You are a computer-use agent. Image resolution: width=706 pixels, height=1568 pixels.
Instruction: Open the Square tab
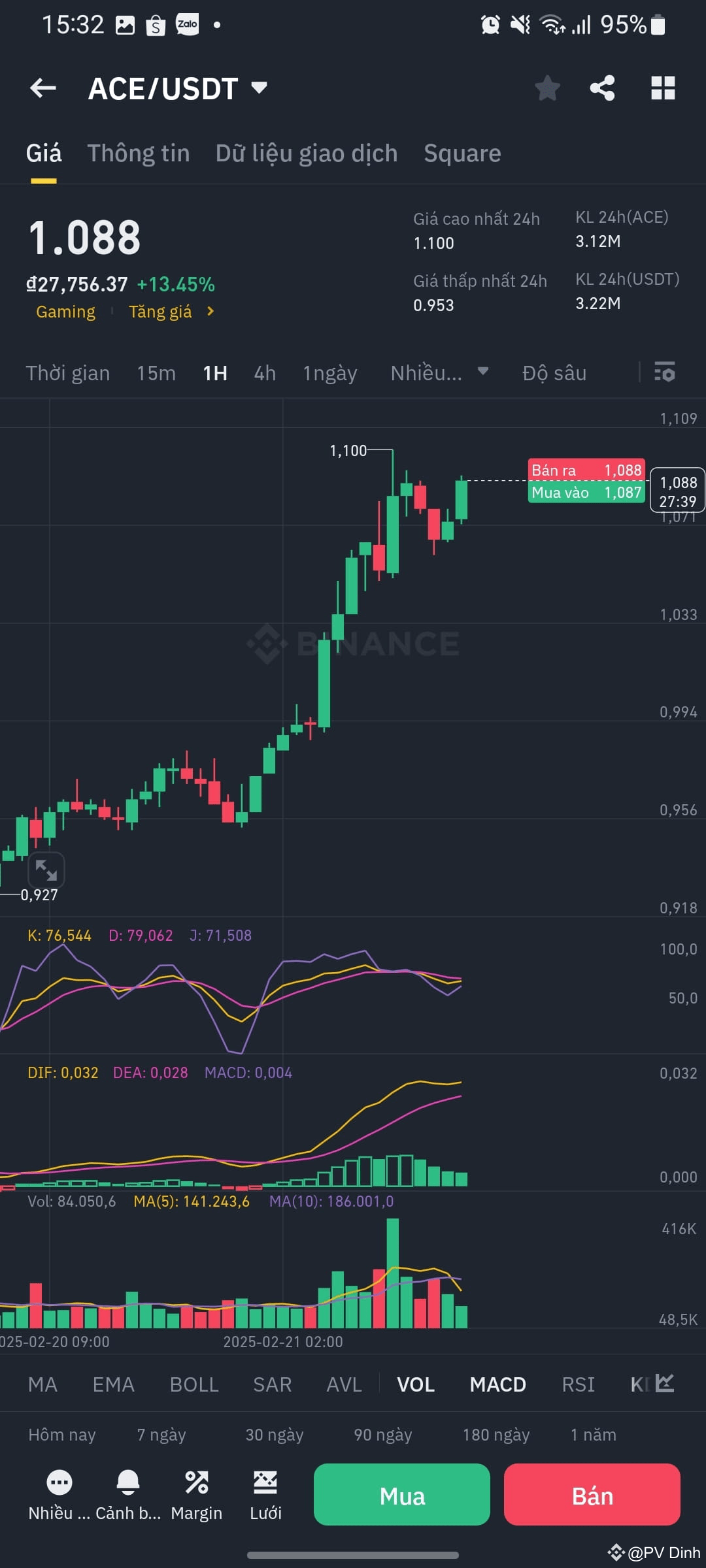pos(462,153)
